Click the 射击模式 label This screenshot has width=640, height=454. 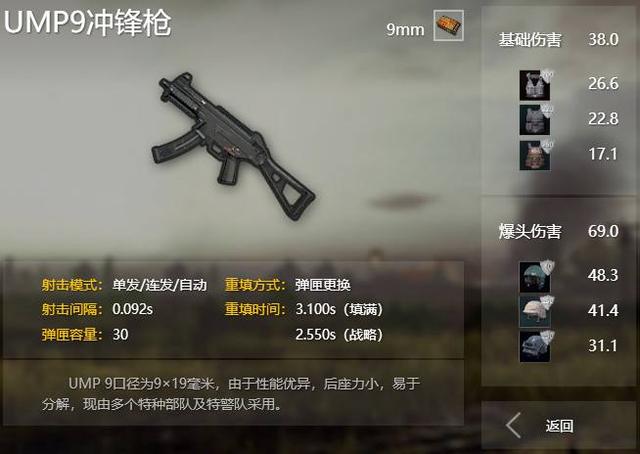pos(72,285)
